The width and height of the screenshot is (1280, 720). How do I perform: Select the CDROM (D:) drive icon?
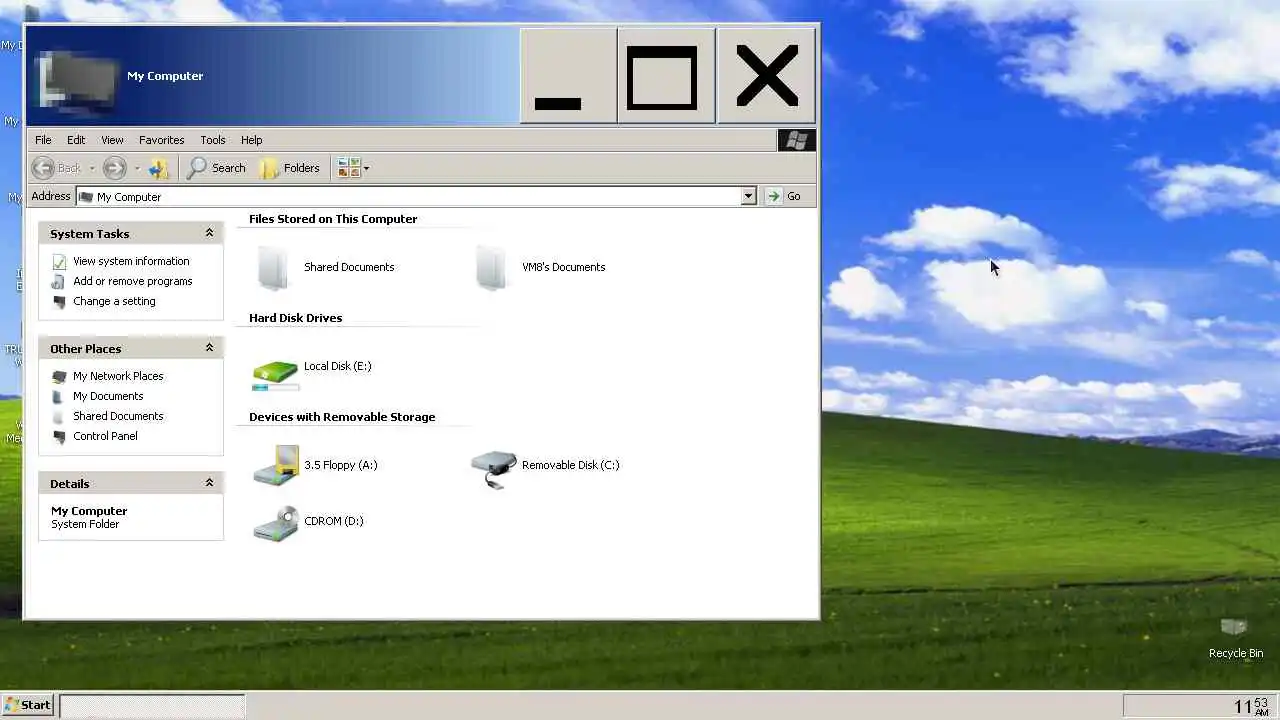click(276, 523)
